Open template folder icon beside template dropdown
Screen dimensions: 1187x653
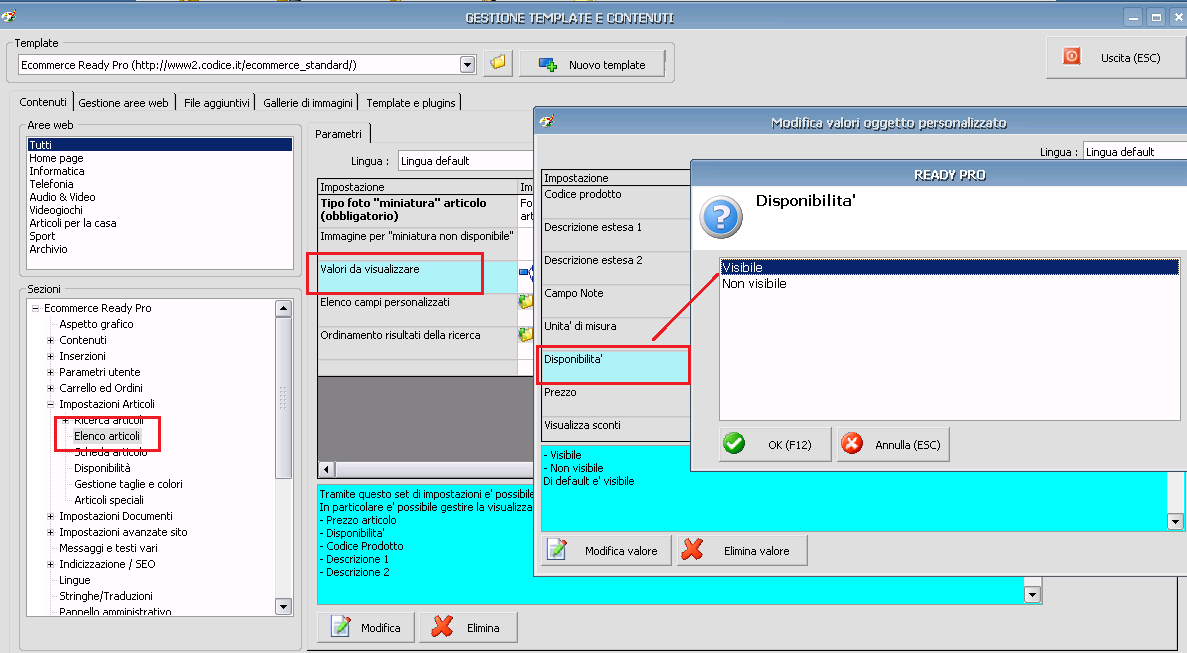pyautogui.click(x=497, y=64)
